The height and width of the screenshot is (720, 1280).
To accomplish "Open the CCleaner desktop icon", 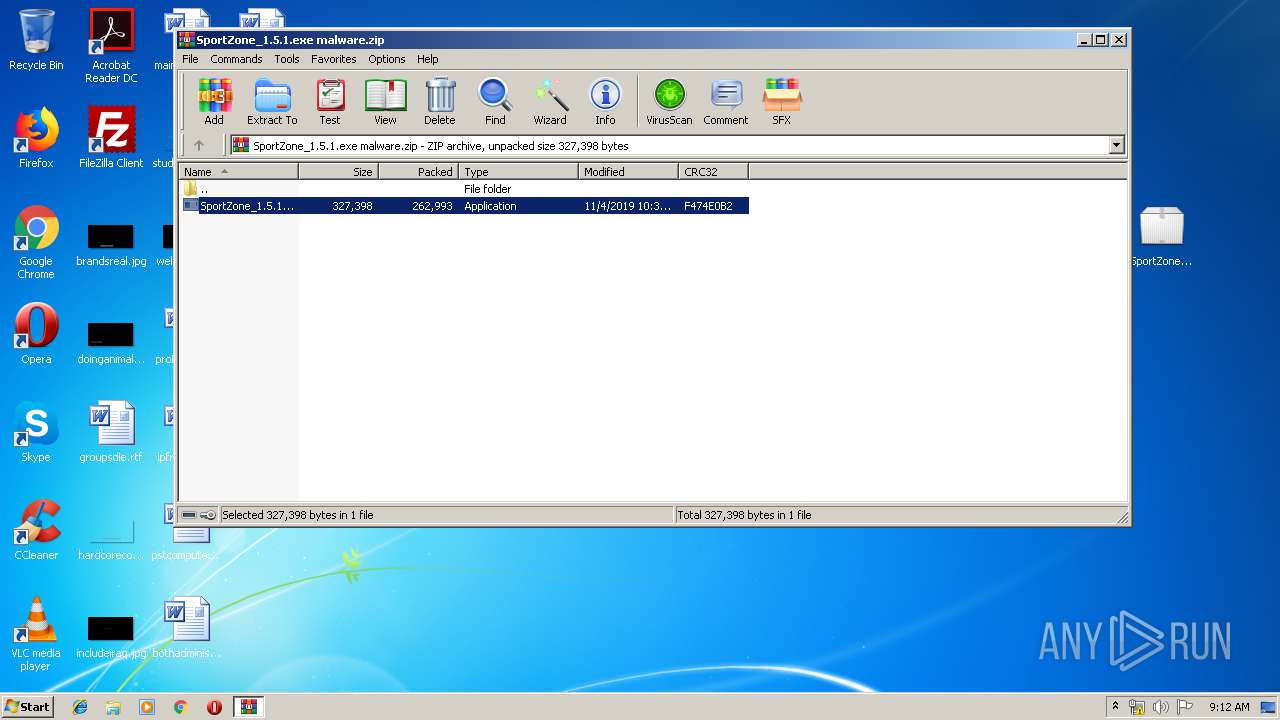I will [x=36, y=530].
